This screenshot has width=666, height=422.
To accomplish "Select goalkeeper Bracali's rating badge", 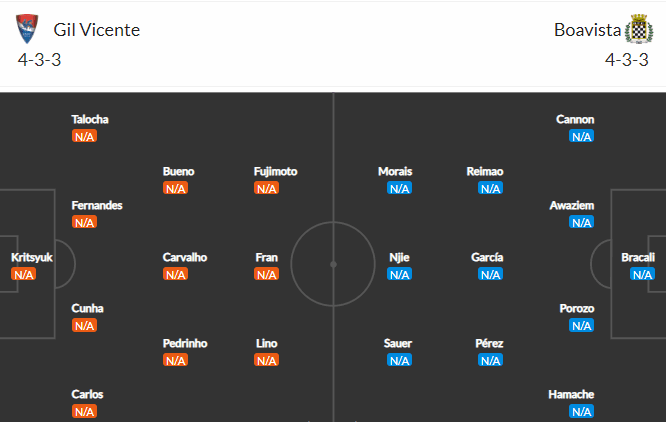I will tap(642, 274).
